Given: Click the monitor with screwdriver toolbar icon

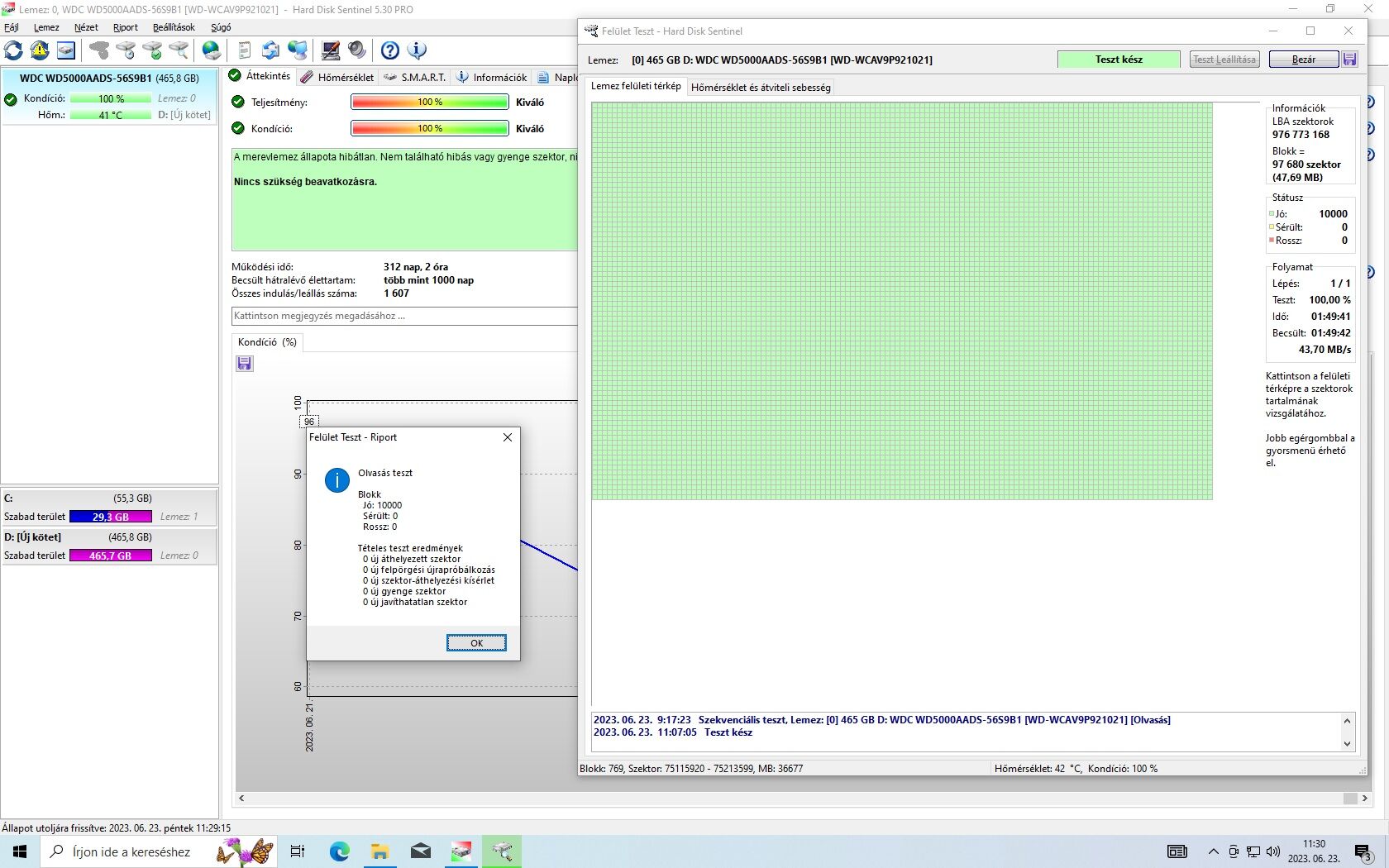Looking at the screenshot, I should click(x=331, y=50).
